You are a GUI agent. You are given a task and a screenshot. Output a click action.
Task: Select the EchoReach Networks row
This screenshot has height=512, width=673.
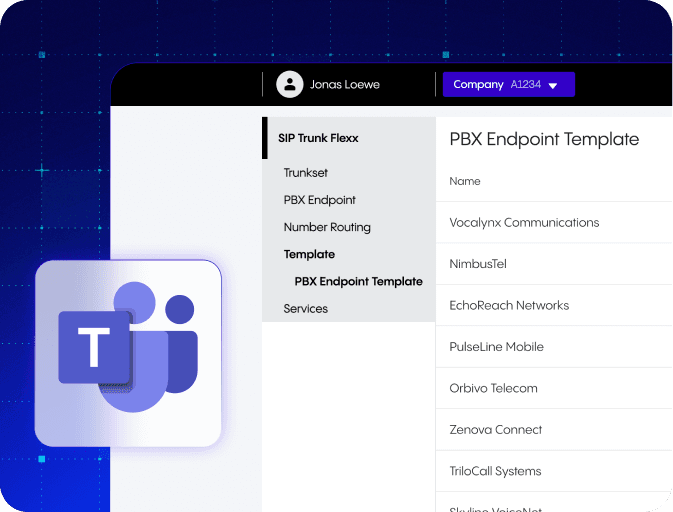(x=554, y=305)
